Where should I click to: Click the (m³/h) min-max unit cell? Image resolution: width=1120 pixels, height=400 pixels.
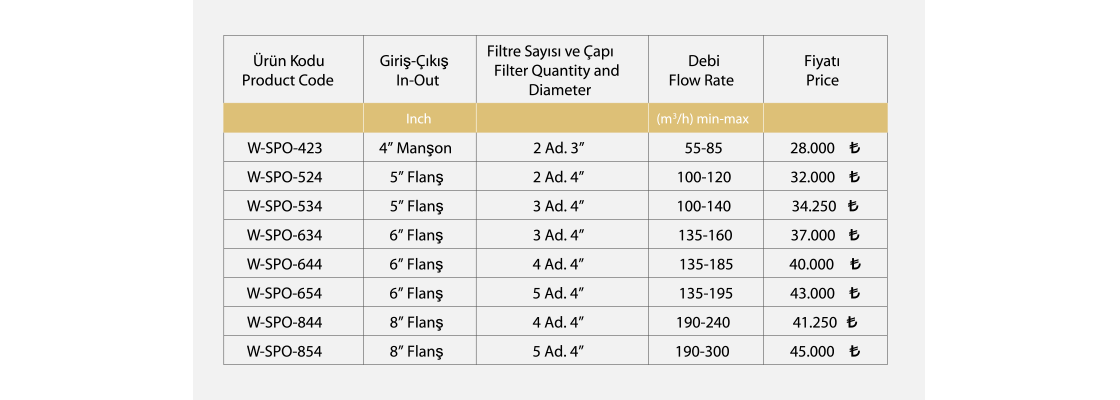(704, 119)
